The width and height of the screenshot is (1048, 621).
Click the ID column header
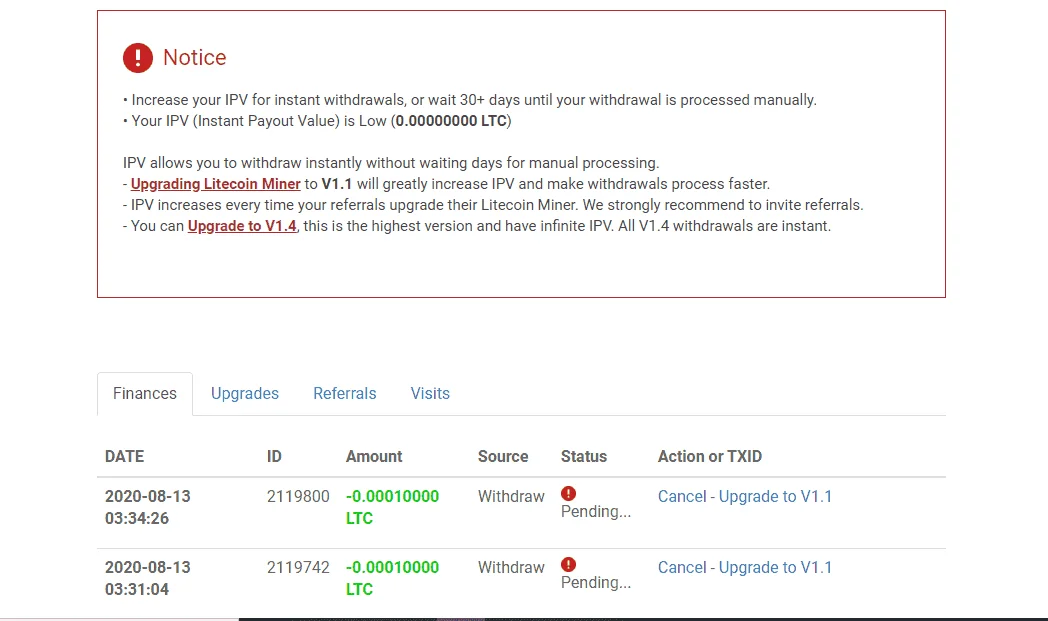[274, 457]
